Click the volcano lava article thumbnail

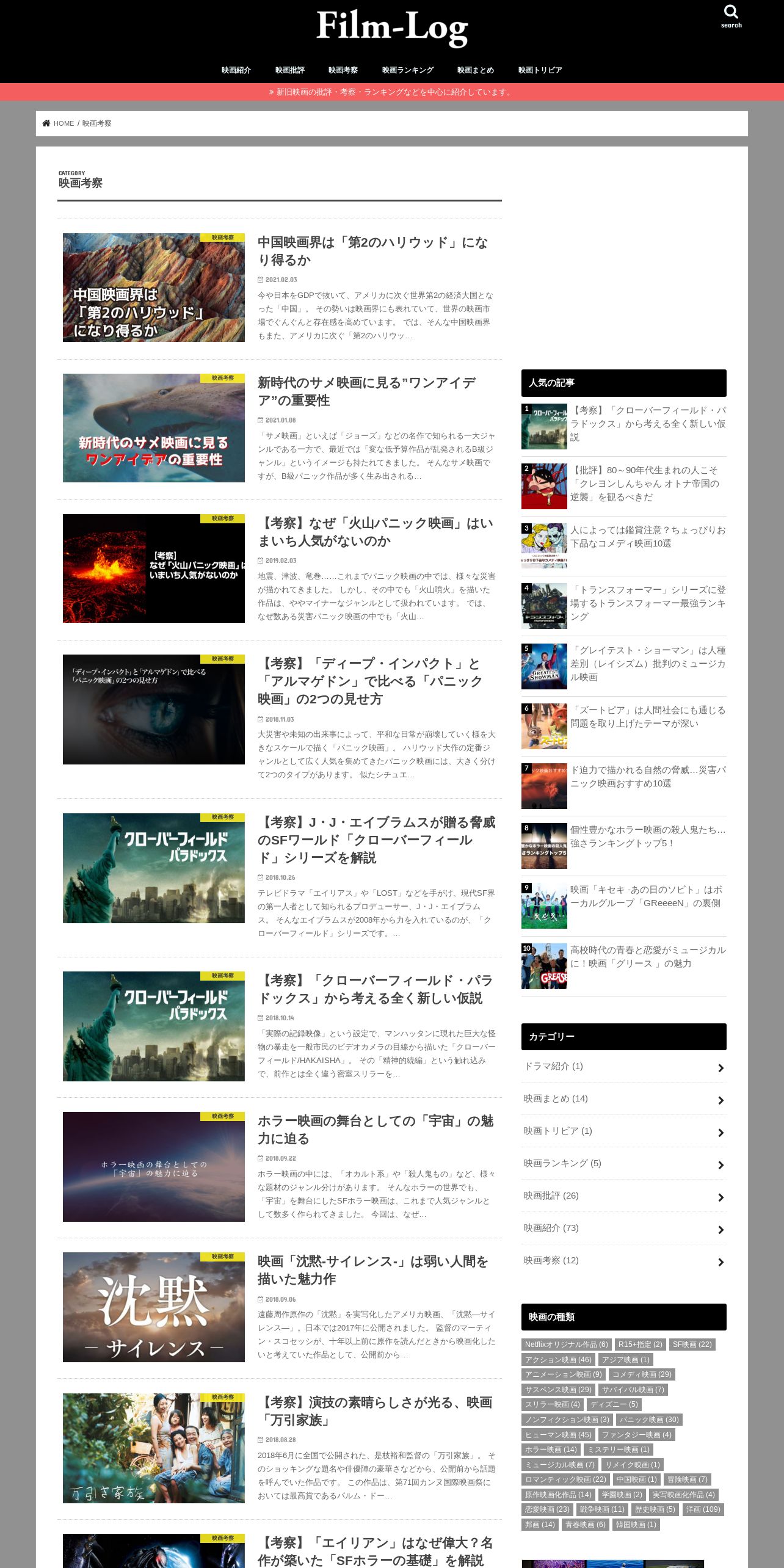click(154, 568)
